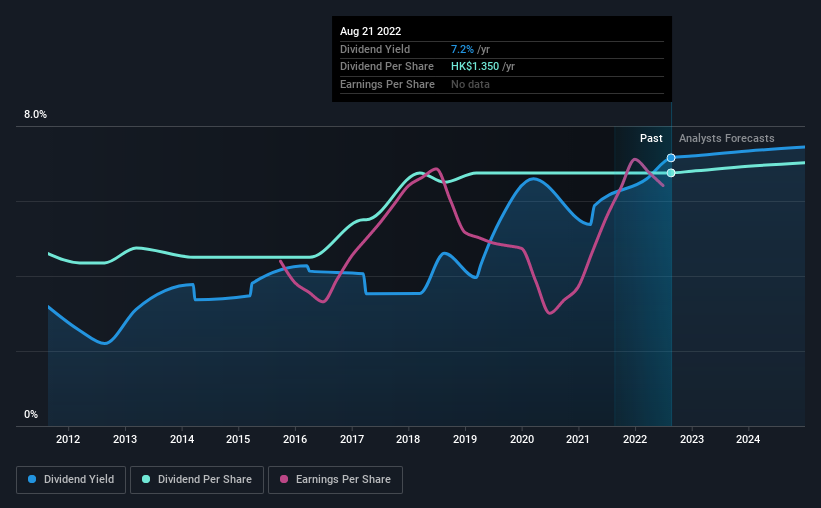Toggle the Dividend Yield legend button
Screen dimensions: 821x508
point(71,480)
